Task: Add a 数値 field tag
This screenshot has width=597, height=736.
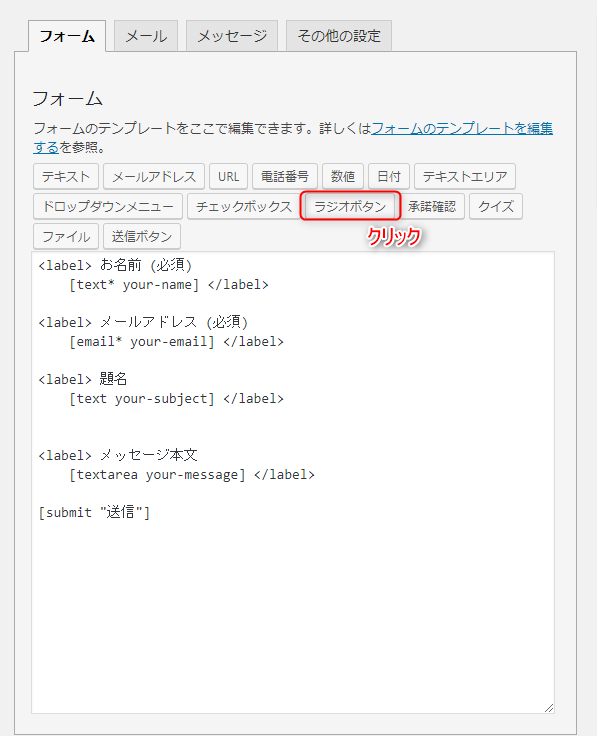Action: (x=343, y=176)
